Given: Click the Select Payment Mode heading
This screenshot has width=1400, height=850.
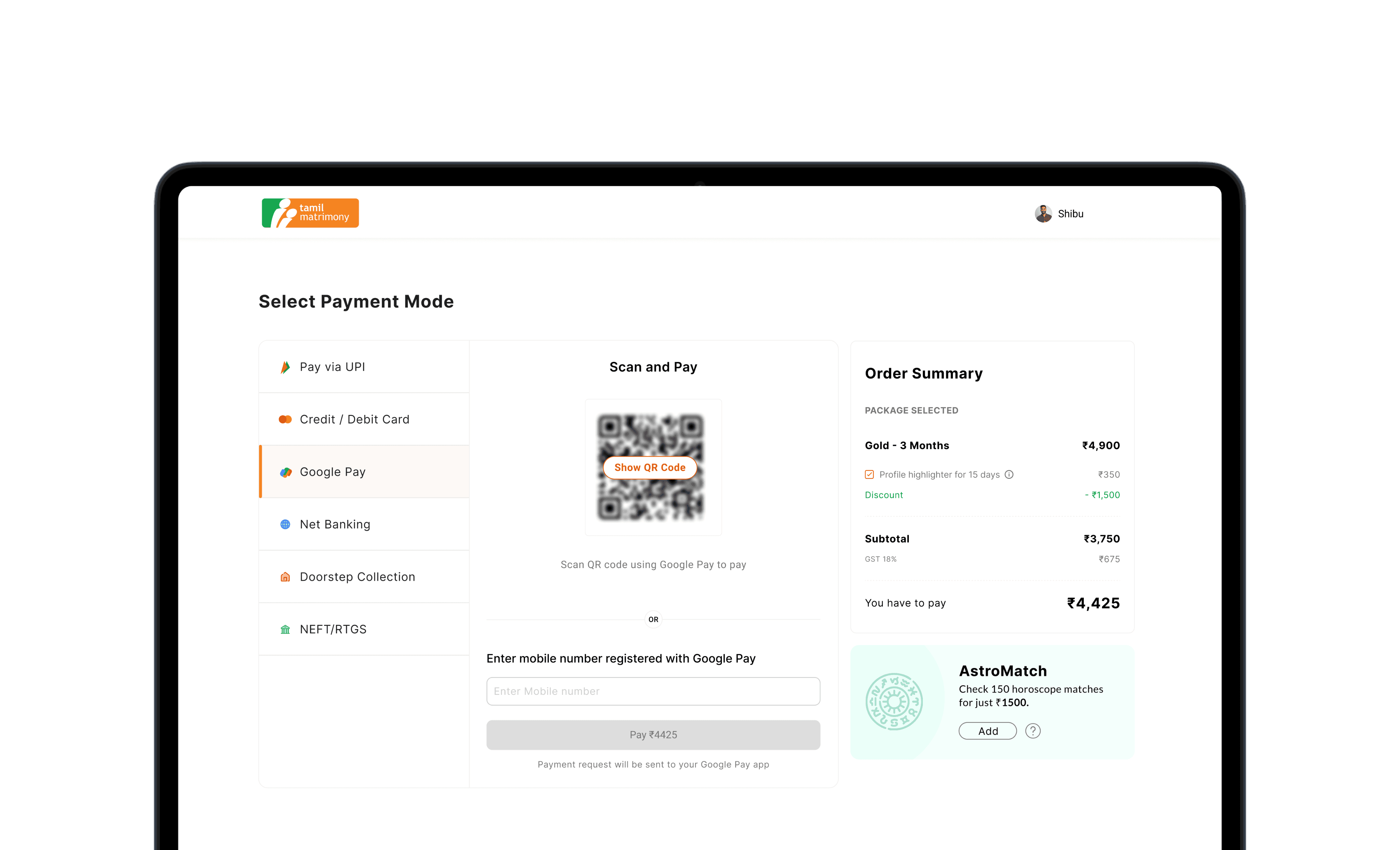Looking at the screenshot, I should click(356, 302).
